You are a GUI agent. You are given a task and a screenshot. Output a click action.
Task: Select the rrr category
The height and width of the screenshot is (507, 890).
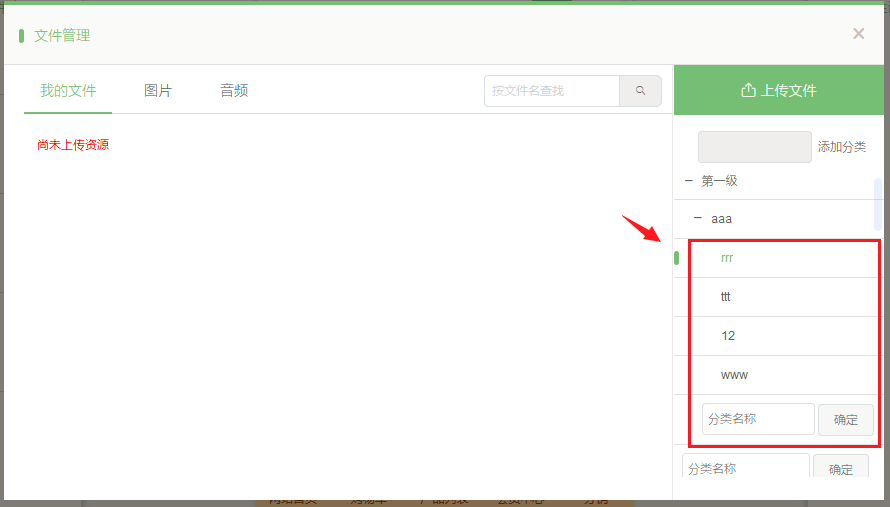727,258
